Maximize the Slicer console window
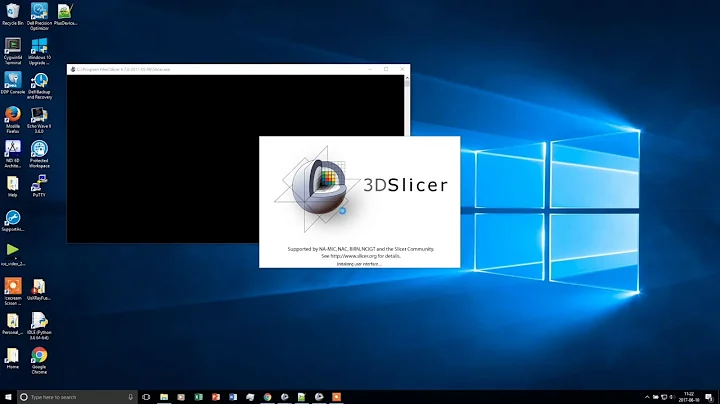This screenshot has height=404, width=720. pos(386,69)
